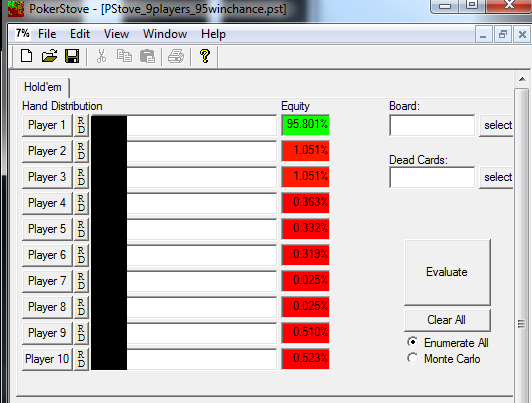Click the RD button for Player 7

coord(81,281)
